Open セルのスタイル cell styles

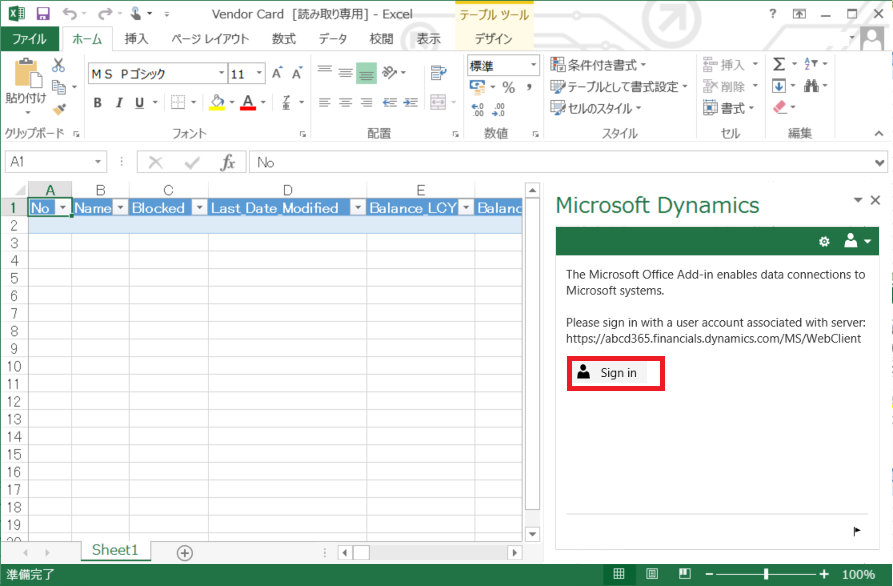(595, 108)
